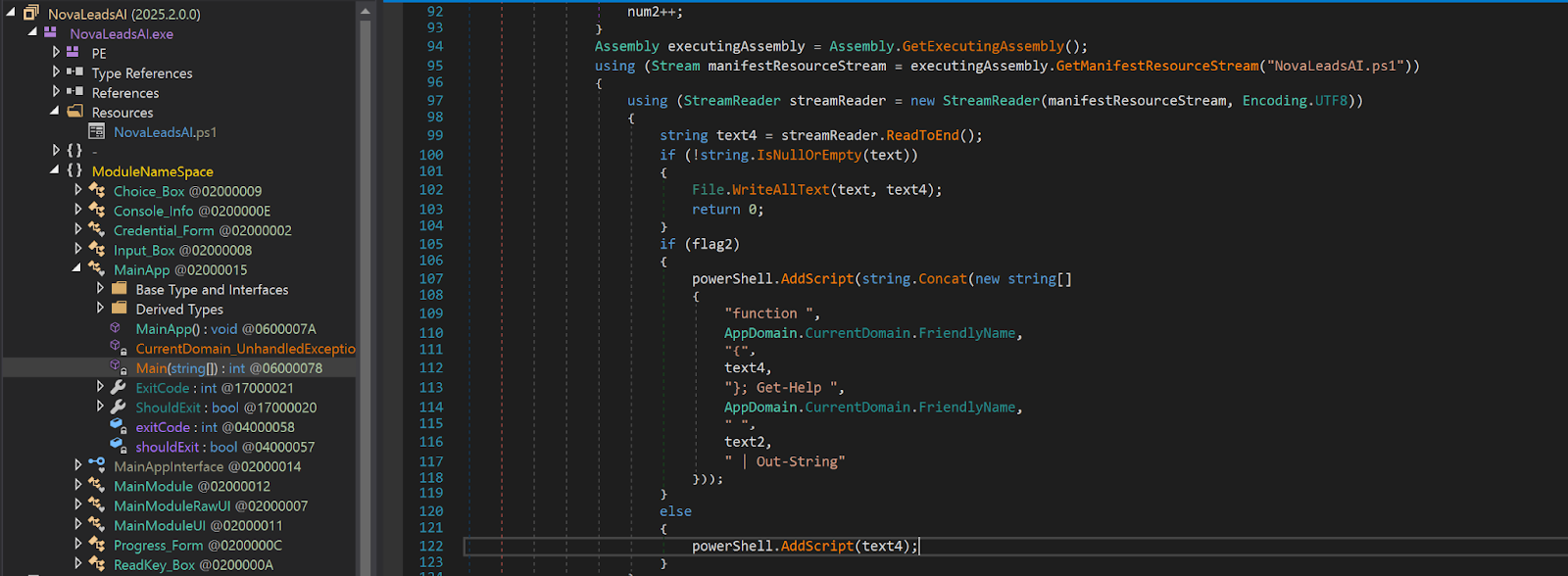Click the shouldExit field icon
The image size is (1568, 576).
click(119, 446)
